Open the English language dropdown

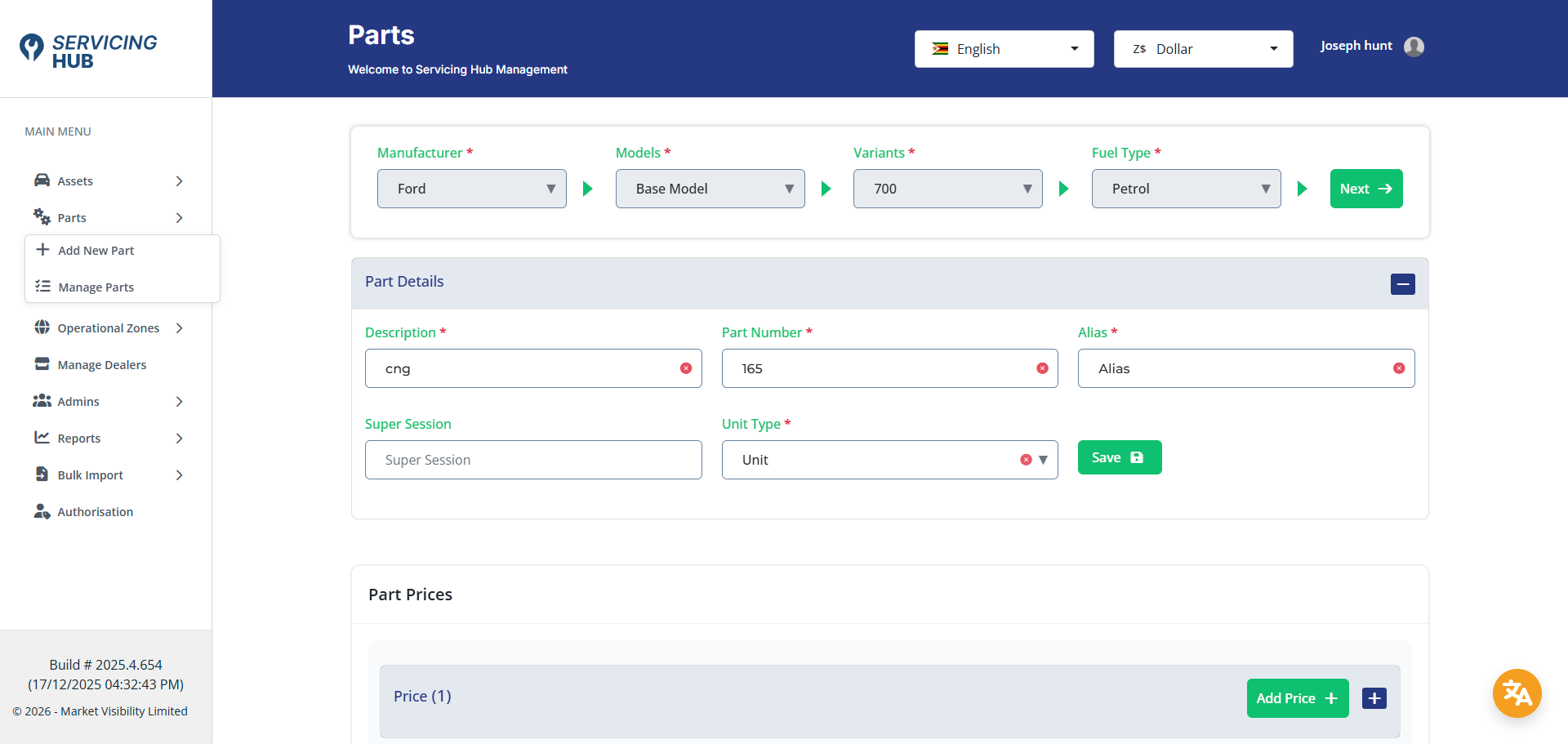(x=1004, y=49)
